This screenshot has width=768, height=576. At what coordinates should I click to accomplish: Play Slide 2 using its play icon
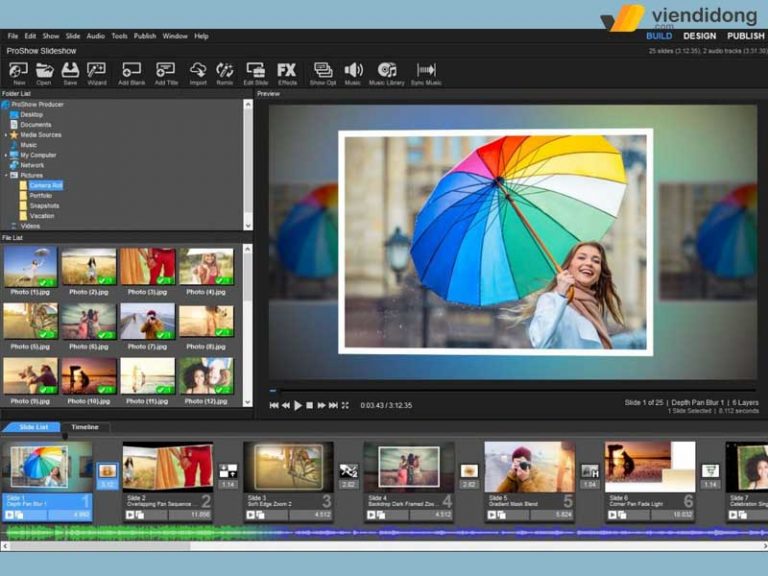[x=130, y=515]
